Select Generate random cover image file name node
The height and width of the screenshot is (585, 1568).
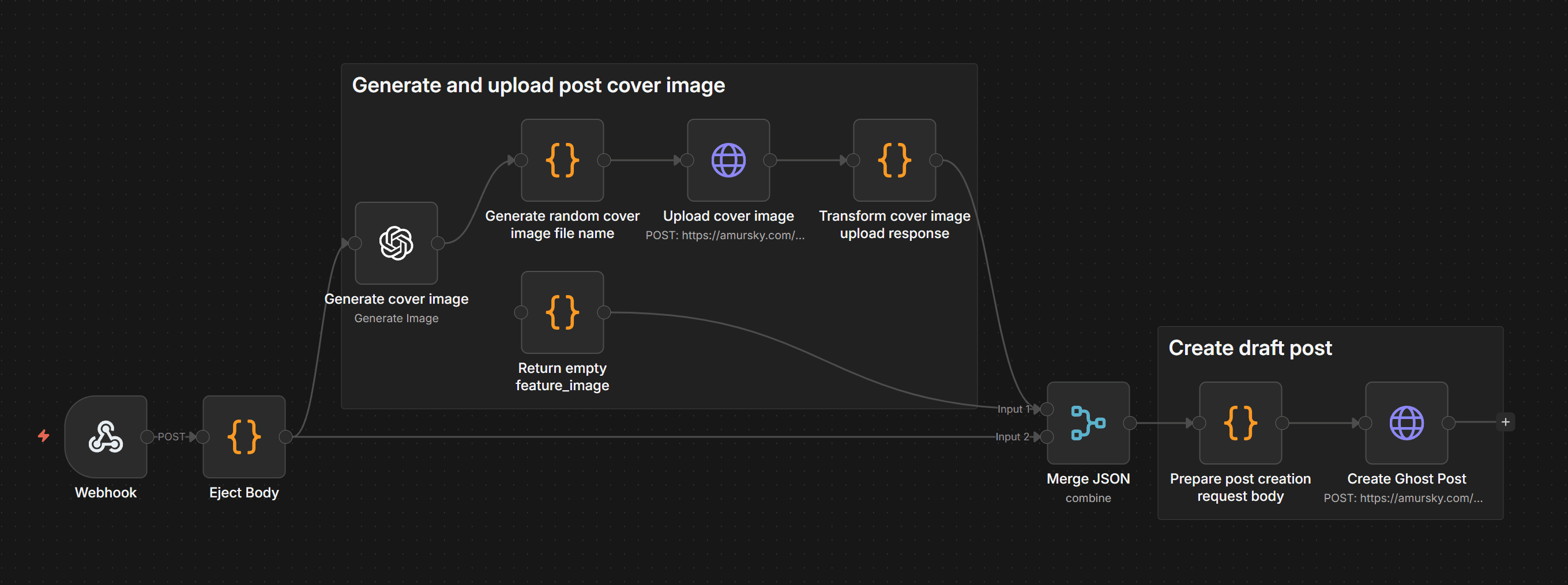[x=562, y=160]
